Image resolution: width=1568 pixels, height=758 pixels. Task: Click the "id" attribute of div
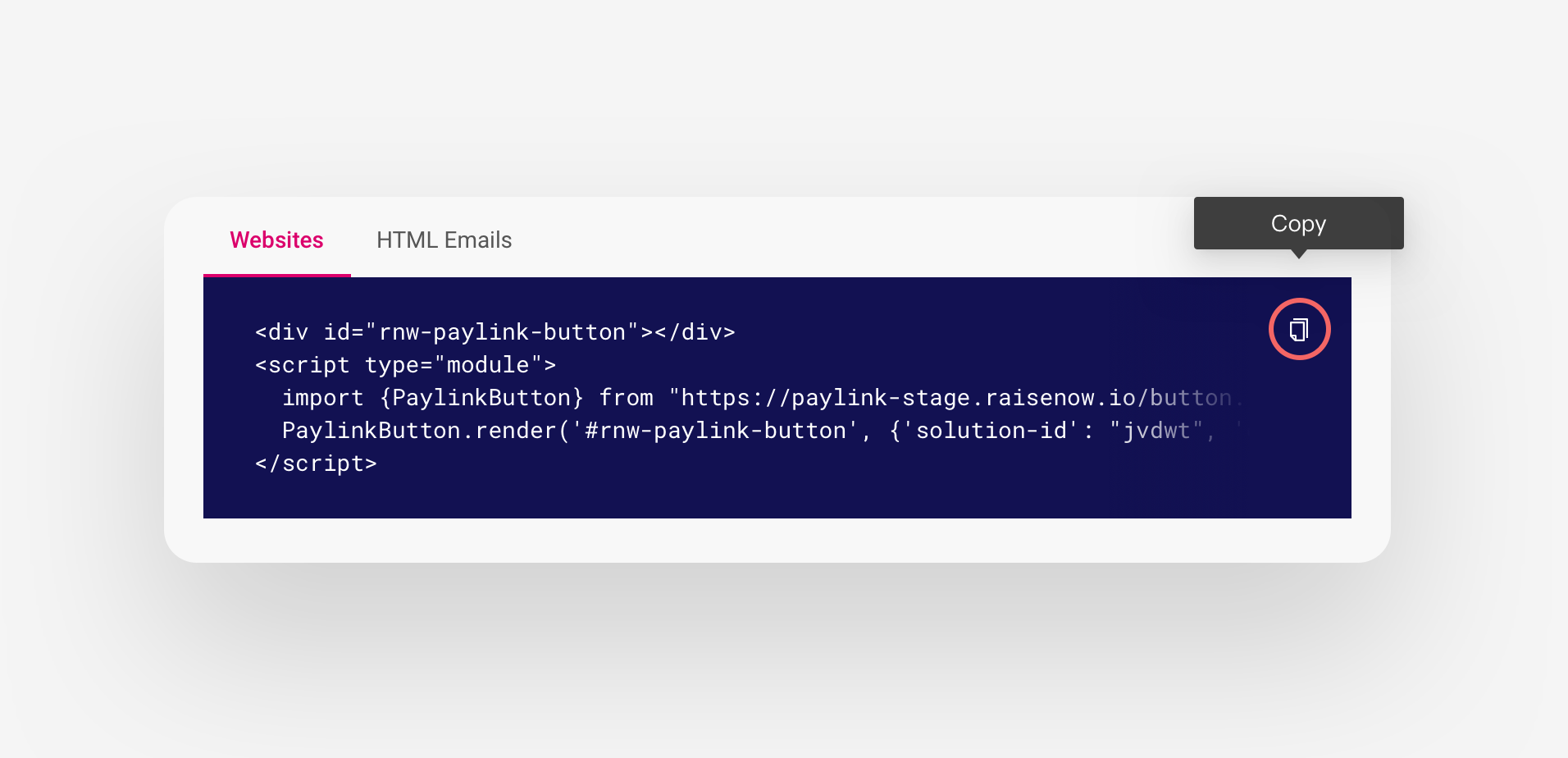pyautogui.click(x=337, y=332)
